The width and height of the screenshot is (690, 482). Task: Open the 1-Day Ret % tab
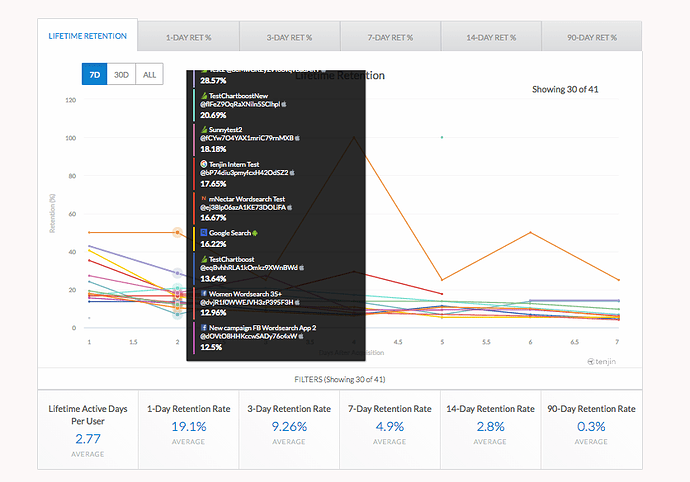click(x=188, y=37)
